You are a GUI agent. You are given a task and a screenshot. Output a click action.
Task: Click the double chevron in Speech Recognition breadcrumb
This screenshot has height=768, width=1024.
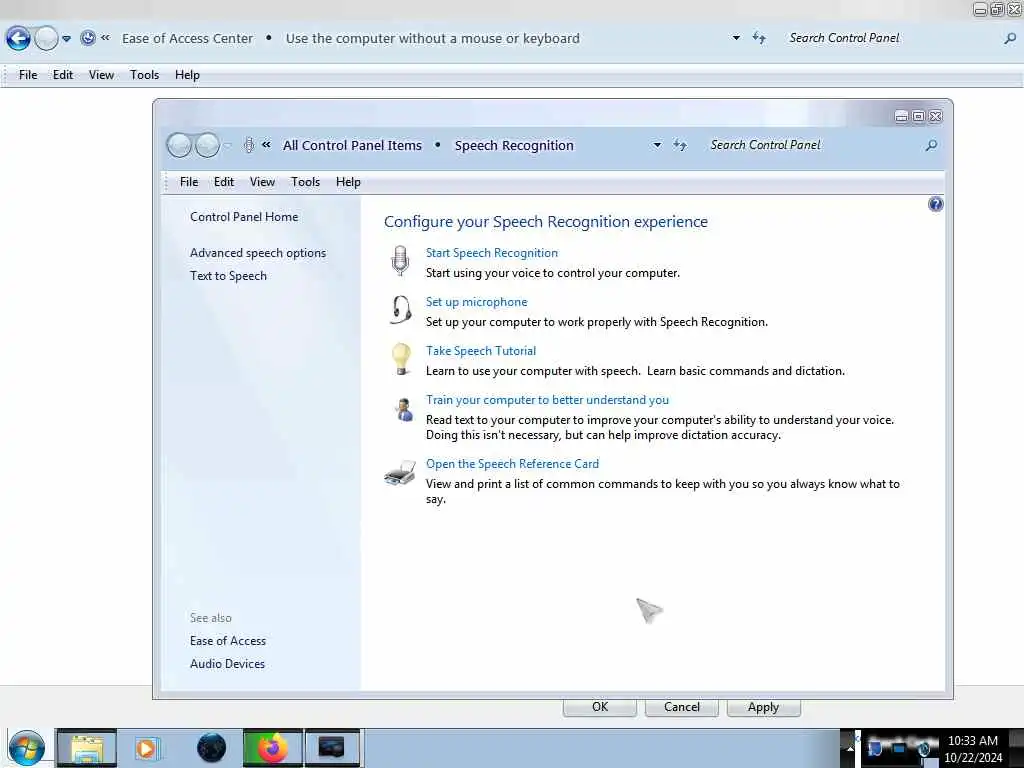[266, 144]
